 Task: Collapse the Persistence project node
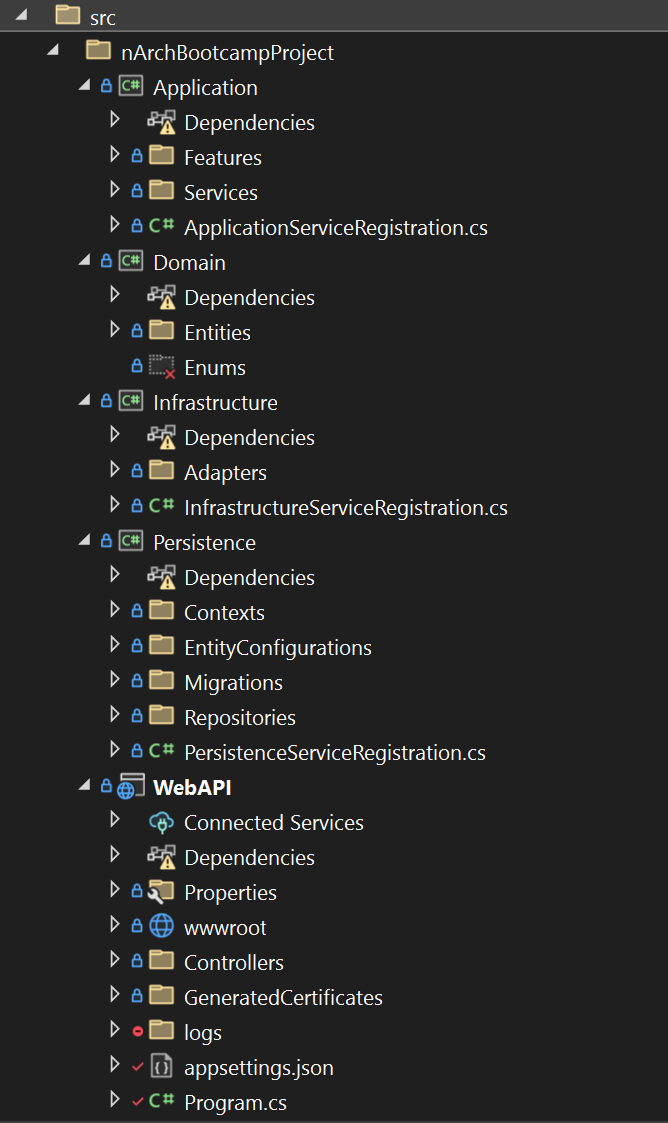(x=84, y=541)
